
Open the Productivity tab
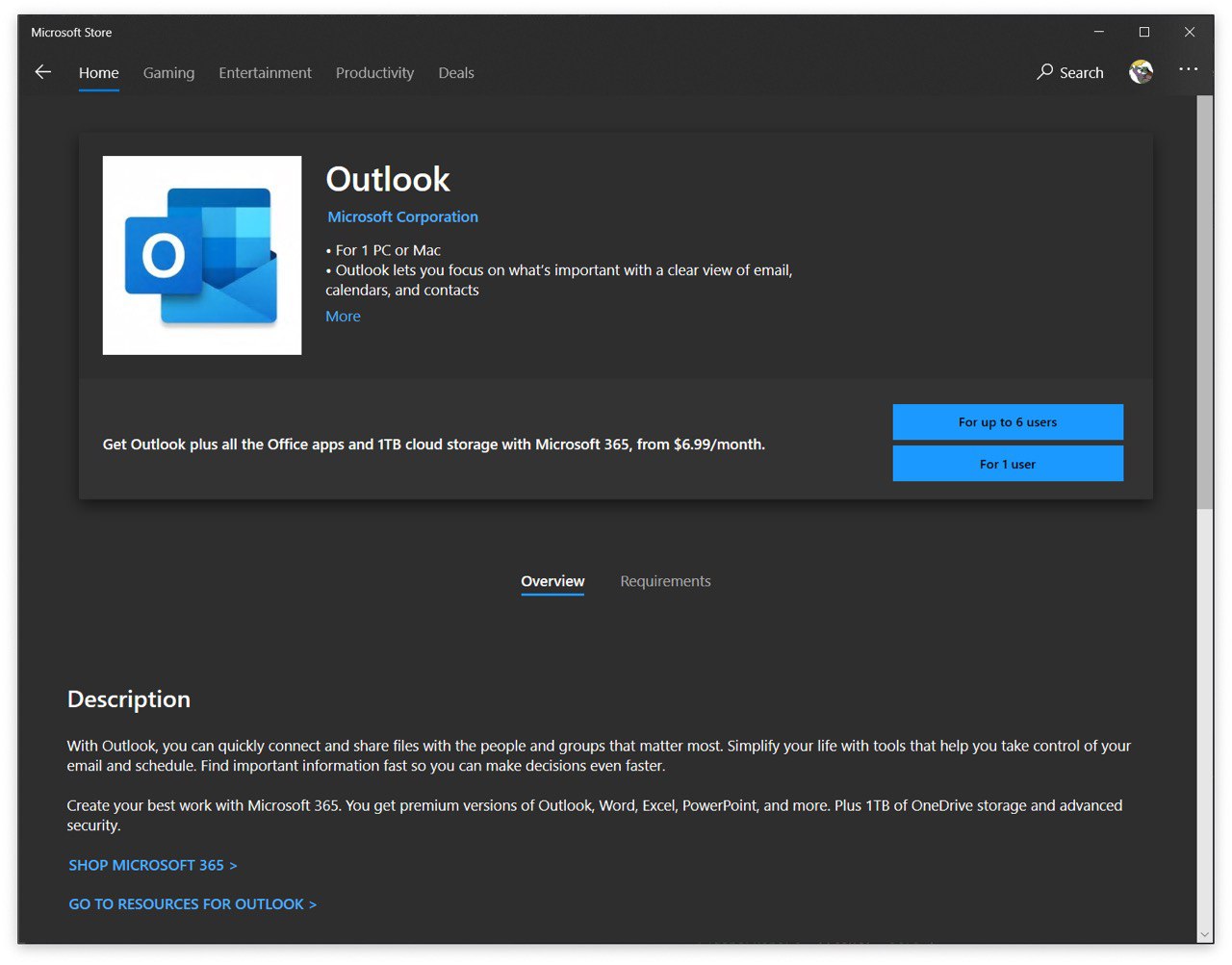(x=374, y=73)
